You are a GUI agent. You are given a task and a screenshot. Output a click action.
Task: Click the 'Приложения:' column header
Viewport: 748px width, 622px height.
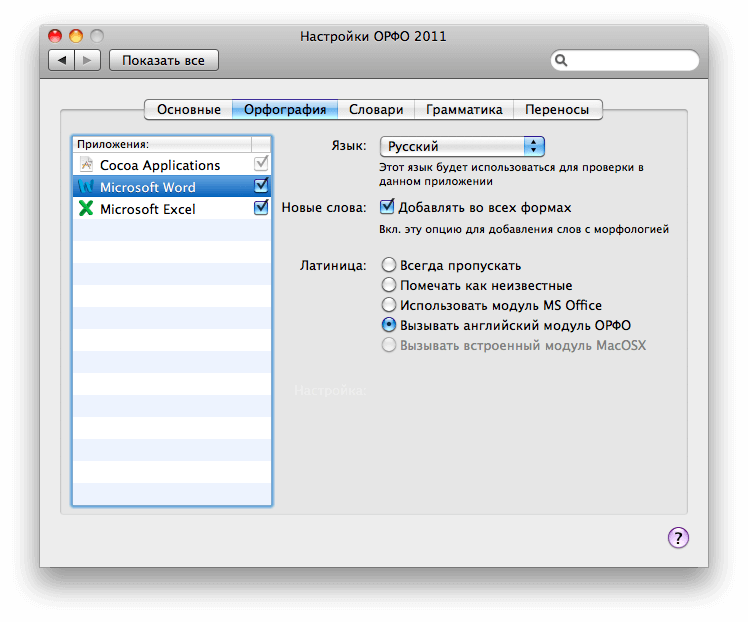(x=162, y=145)
